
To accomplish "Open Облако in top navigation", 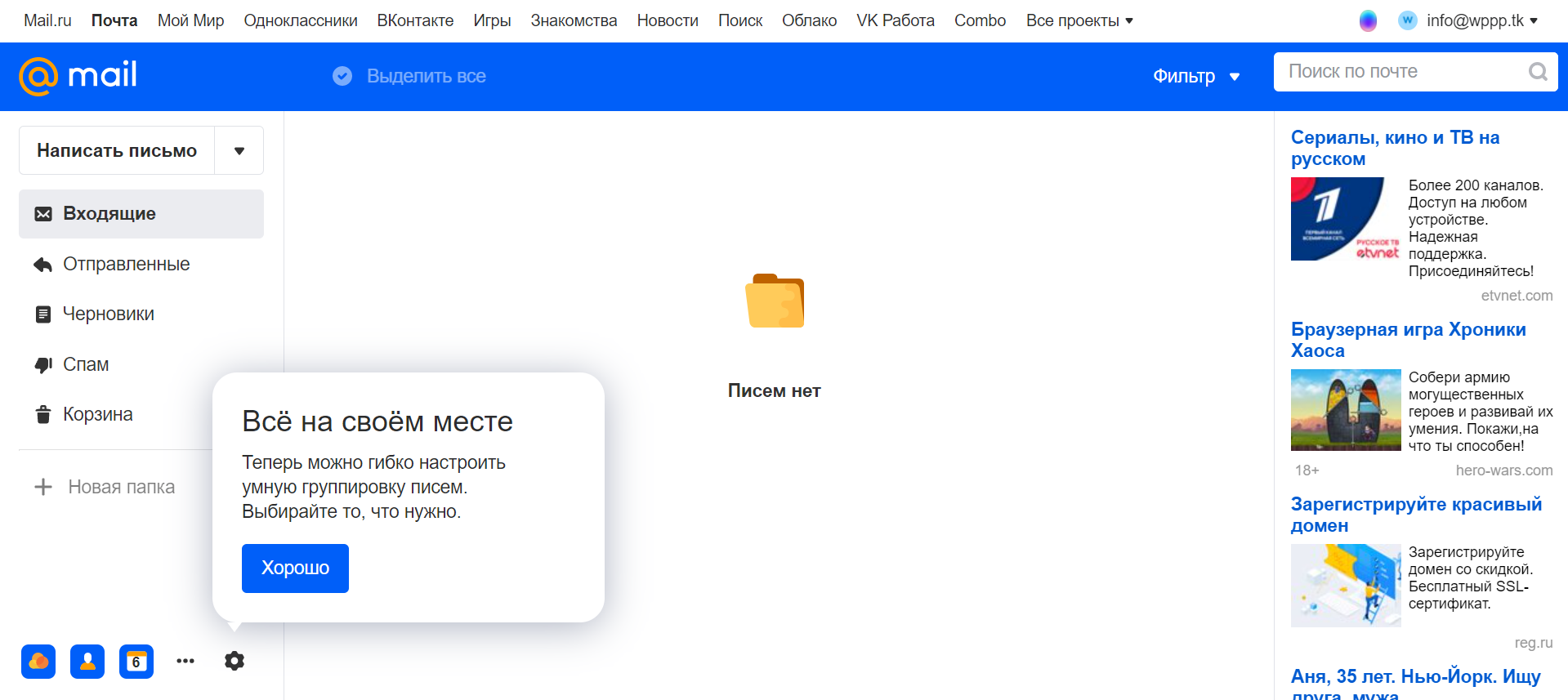I will (809, 20).
